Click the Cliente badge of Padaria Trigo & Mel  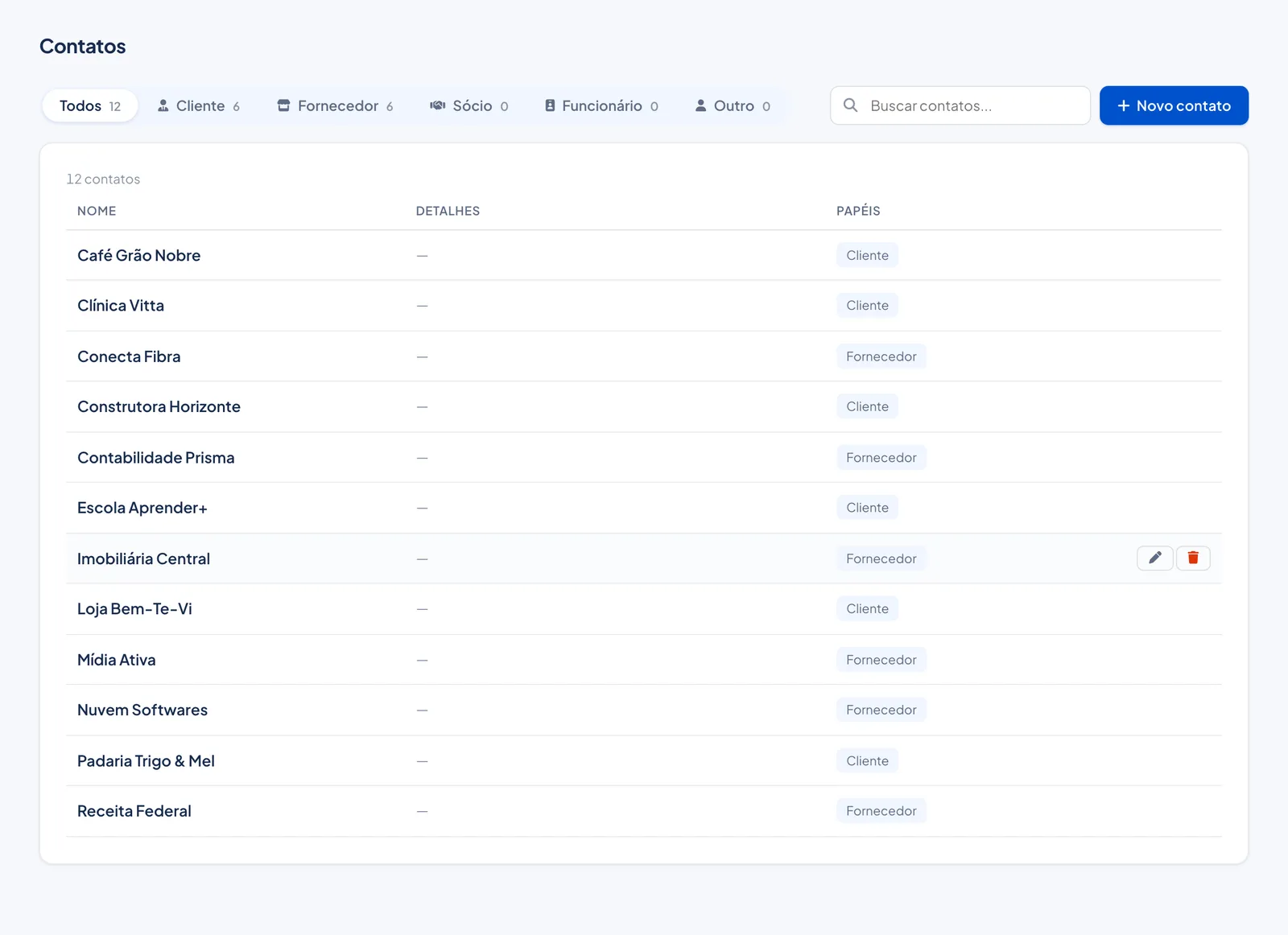[x=867, y=760]
